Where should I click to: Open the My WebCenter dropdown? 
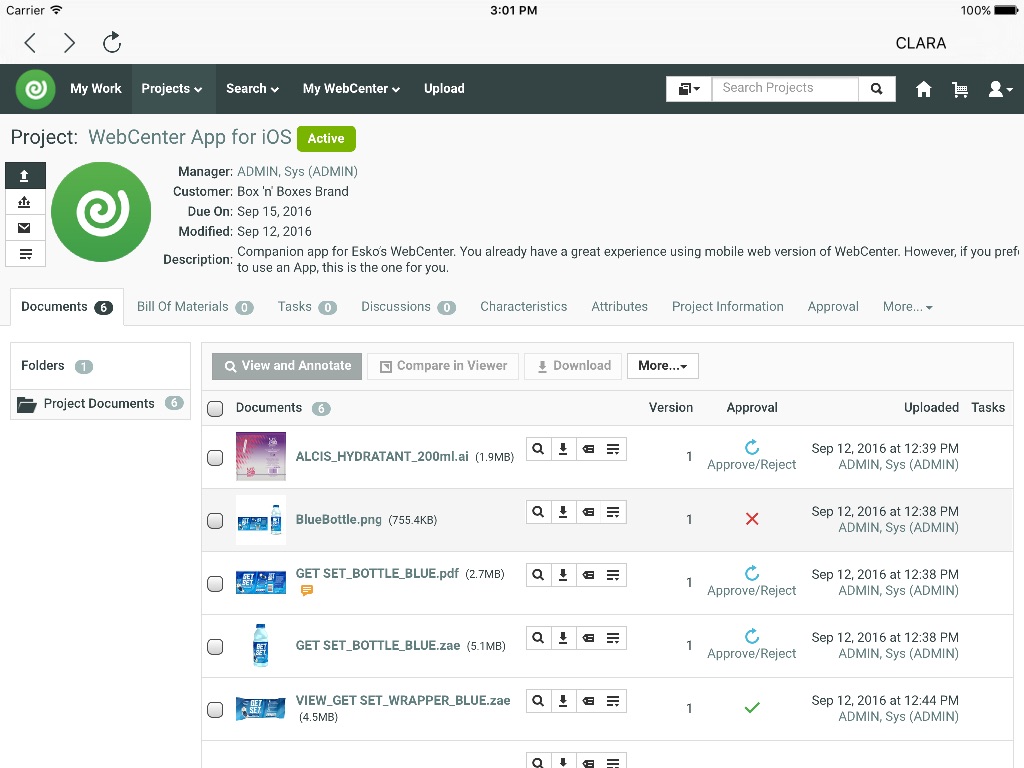(351, 89)
